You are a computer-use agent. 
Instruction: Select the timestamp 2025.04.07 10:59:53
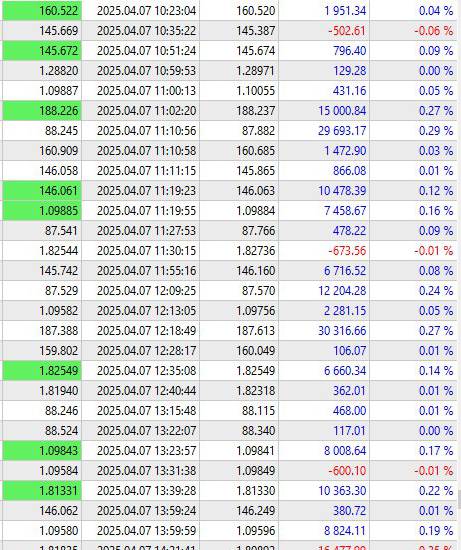(x=146, y=71)
